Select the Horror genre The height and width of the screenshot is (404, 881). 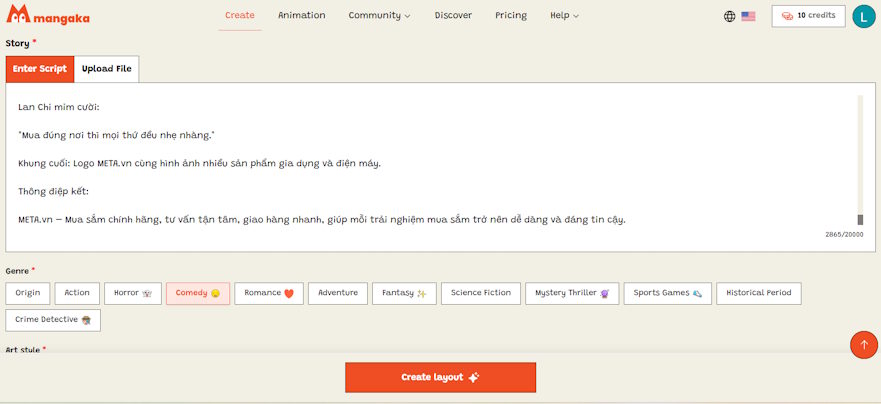[x=133, y=293]
